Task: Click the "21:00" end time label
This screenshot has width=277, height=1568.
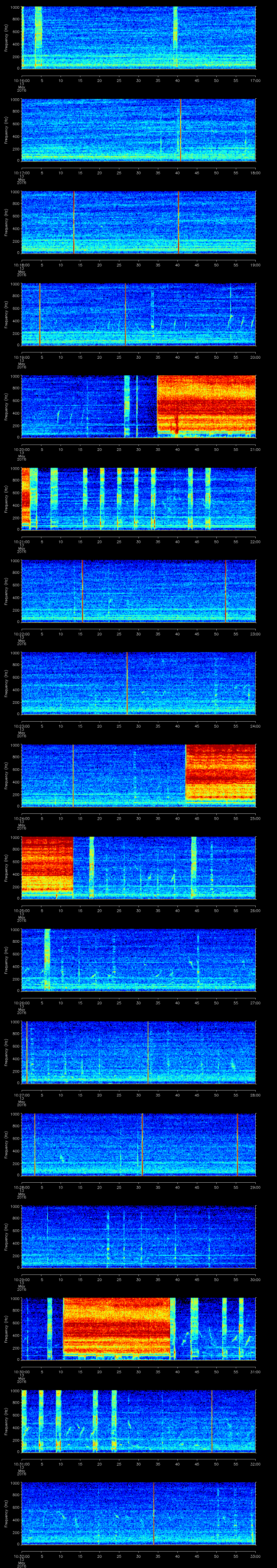Action: tap(255, 449)
